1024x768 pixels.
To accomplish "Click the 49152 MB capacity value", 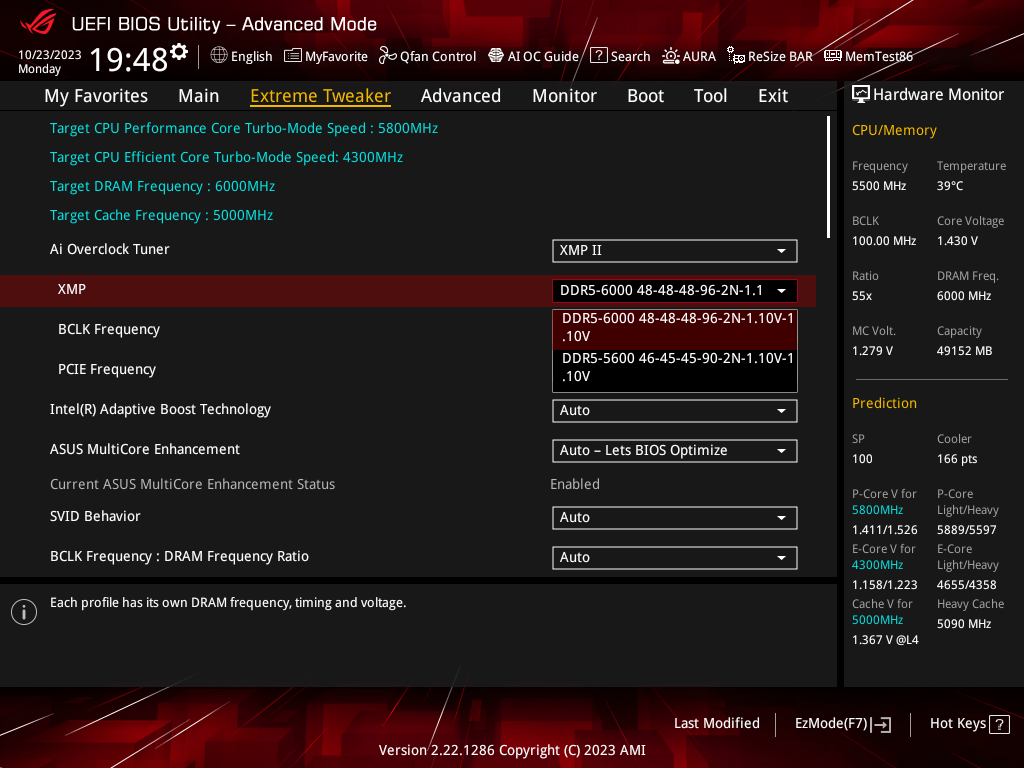I will [x=965, y=351].
